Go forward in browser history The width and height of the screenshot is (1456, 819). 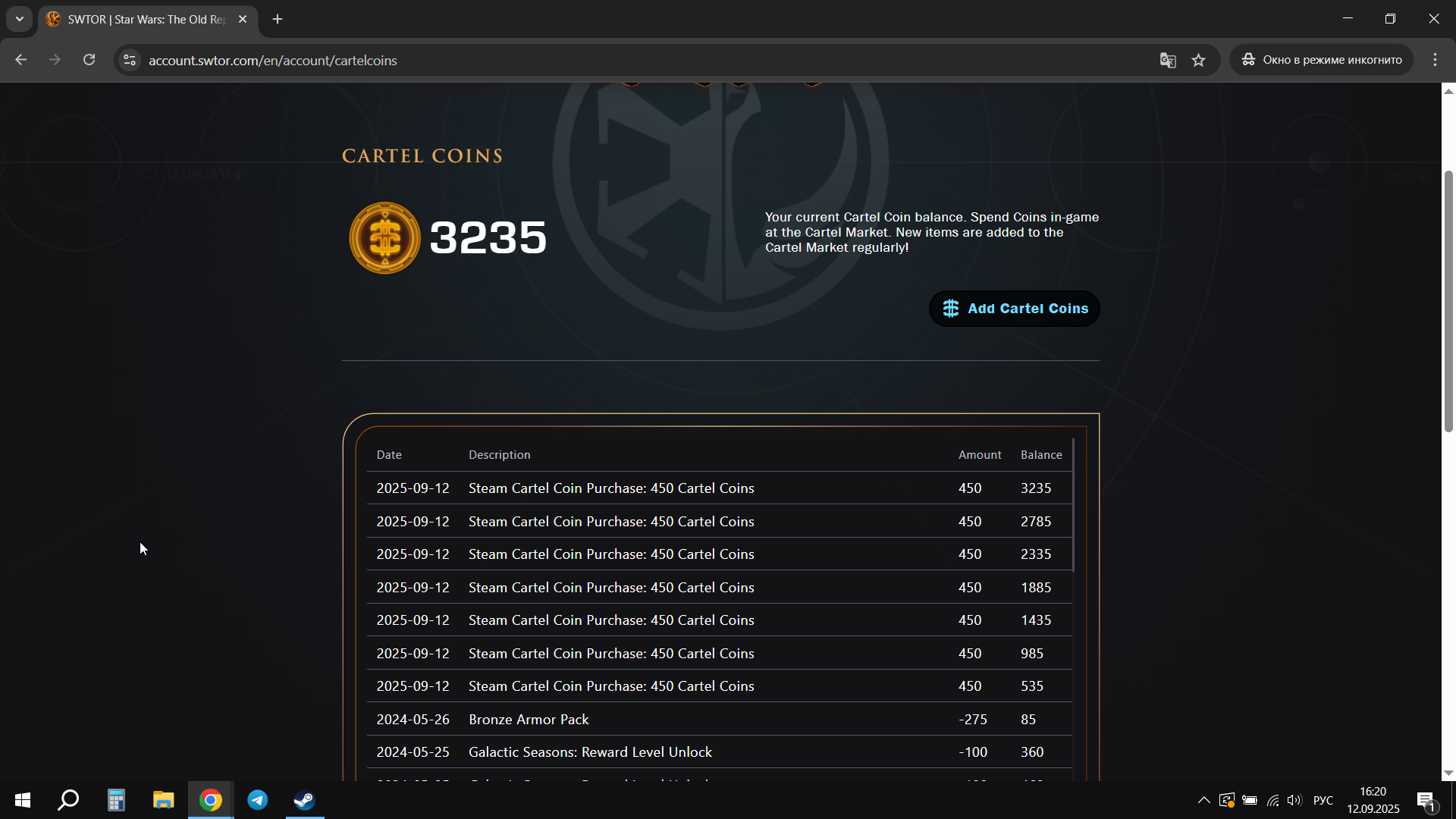pos(55,60)
